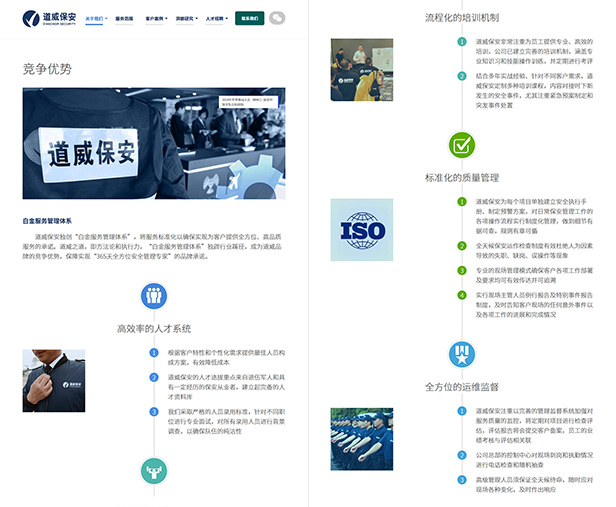Expand the 洞察研究 dropdown arrow
This screenshot has width=616, height=507.
[197, 18]
